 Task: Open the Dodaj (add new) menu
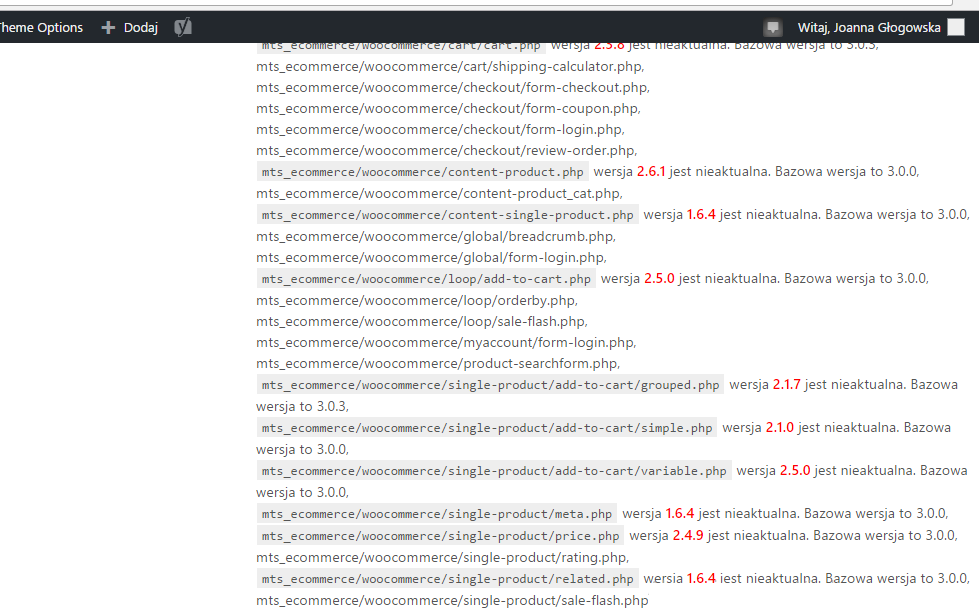click(x=130, y=27)
